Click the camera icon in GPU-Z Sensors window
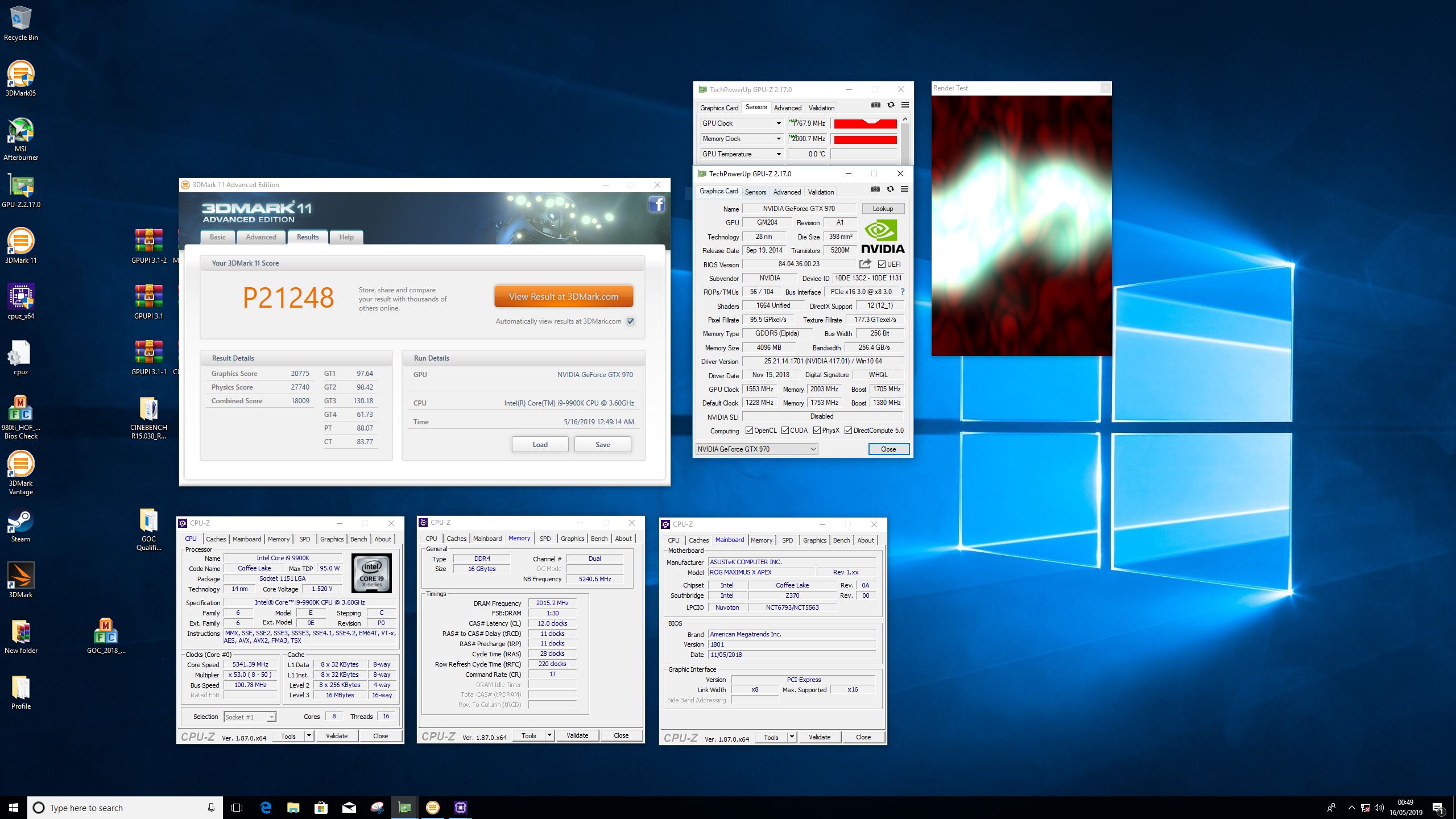The width and height of the screenshot is (1456, 819). pyautogui.click(x=876, y=105)
